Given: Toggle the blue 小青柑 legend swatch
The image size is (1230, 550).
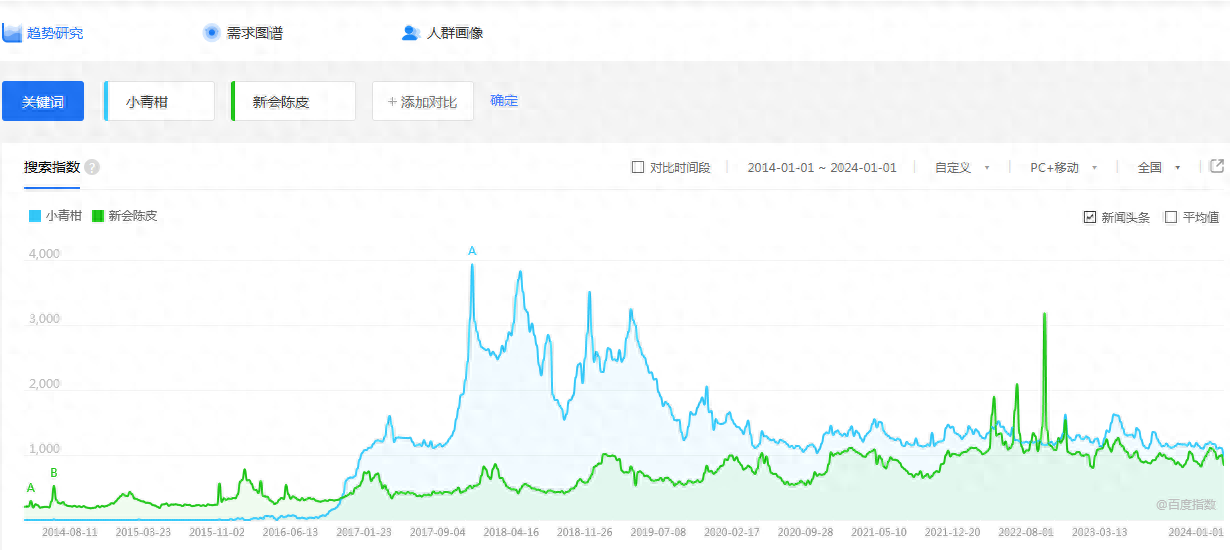Looking at the screenshot, I should [x=35, y=215].
